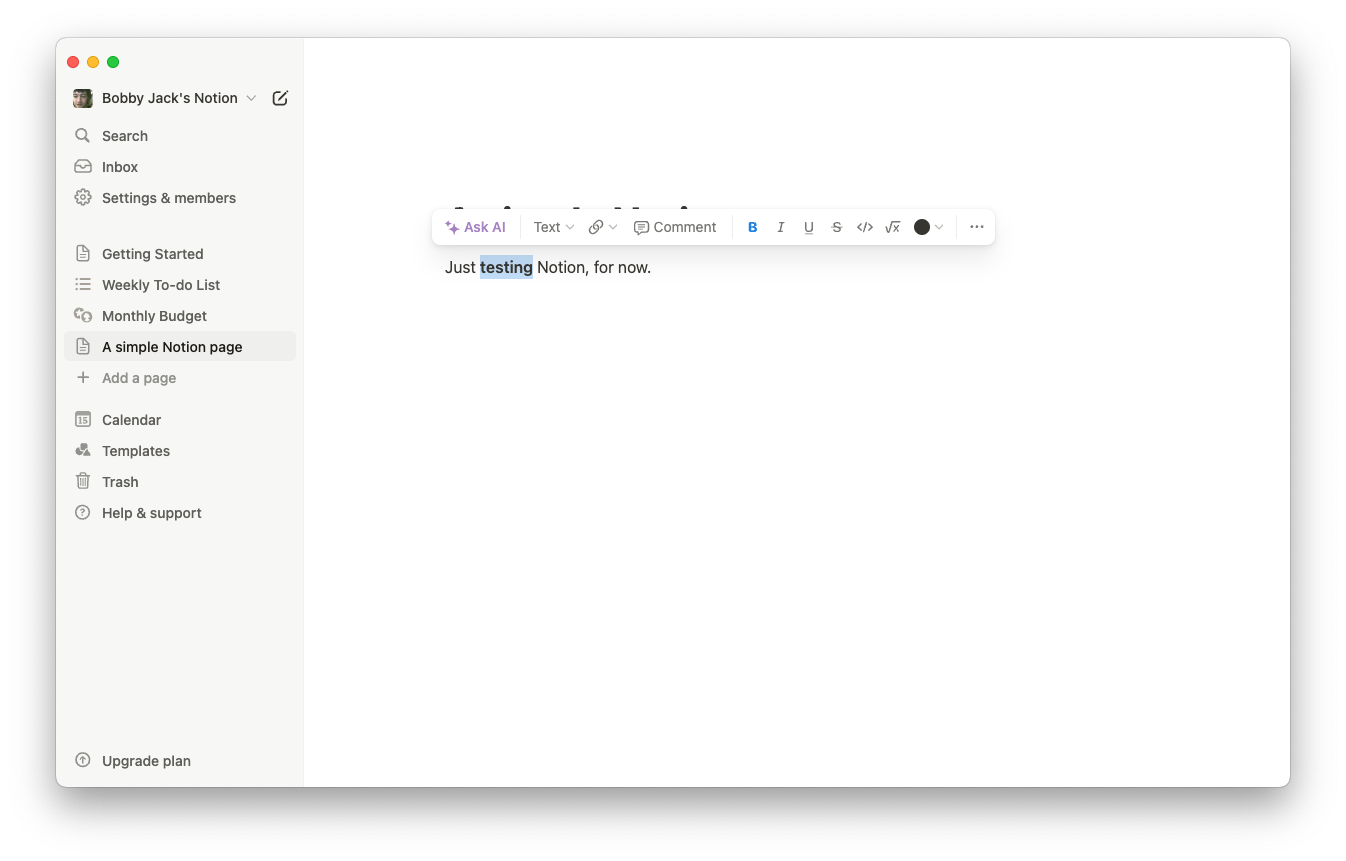
Task: Toggle italic formatting in toolbar
Action: pos(781,227)
